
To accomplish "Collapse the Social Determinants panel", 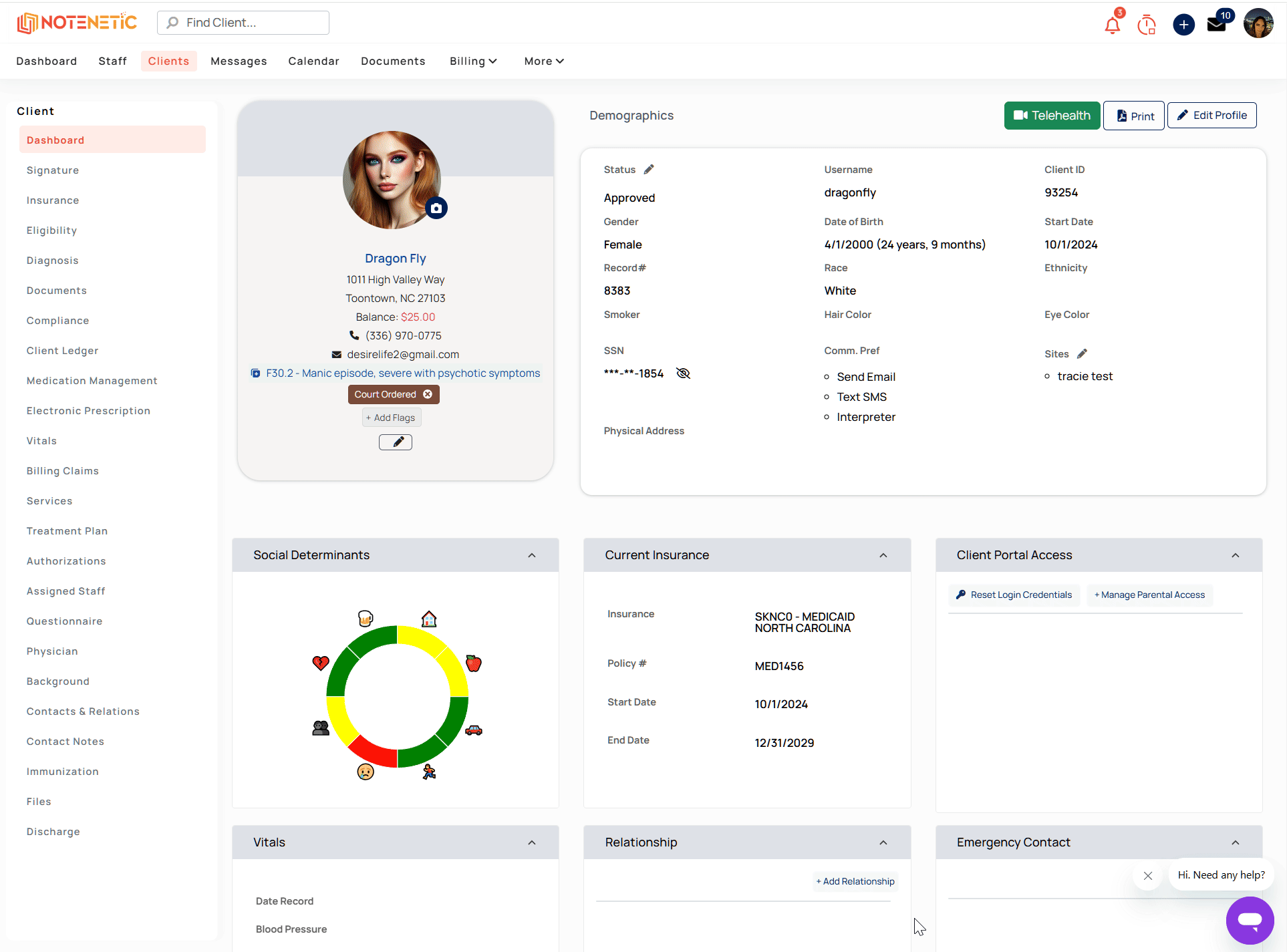I will tap(532, 555).
